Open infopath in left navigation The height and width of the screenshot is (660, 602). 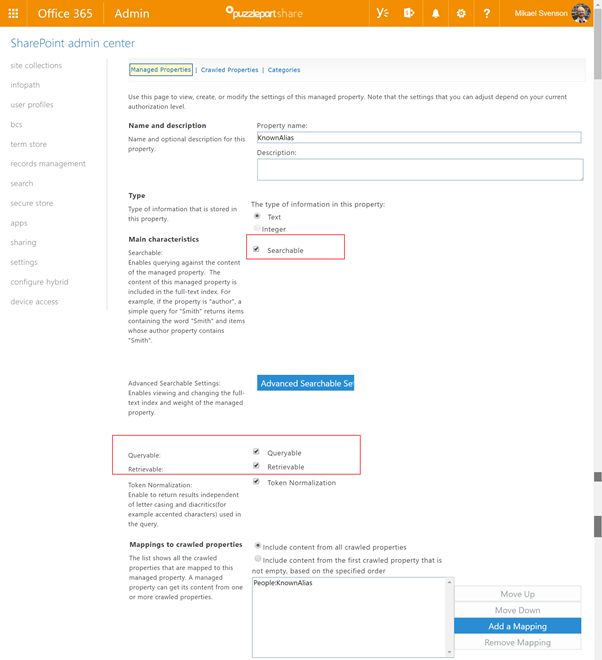pyautogui.click(x=25, y=85)
